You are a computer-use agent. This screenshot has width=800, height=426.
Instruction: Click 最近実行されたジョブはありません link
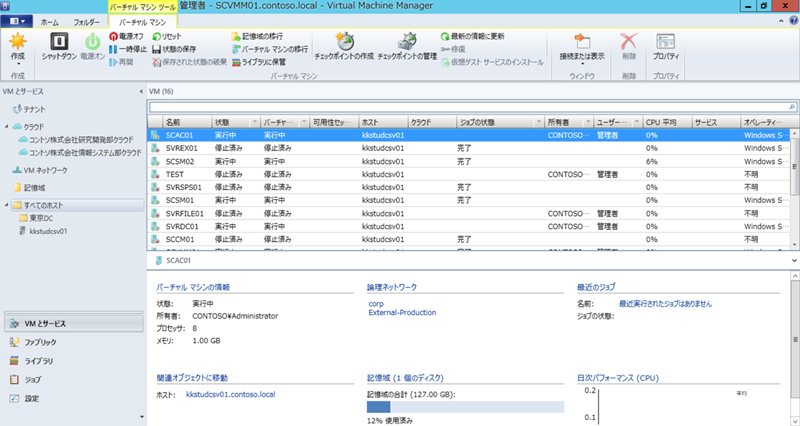click(665, 304)
